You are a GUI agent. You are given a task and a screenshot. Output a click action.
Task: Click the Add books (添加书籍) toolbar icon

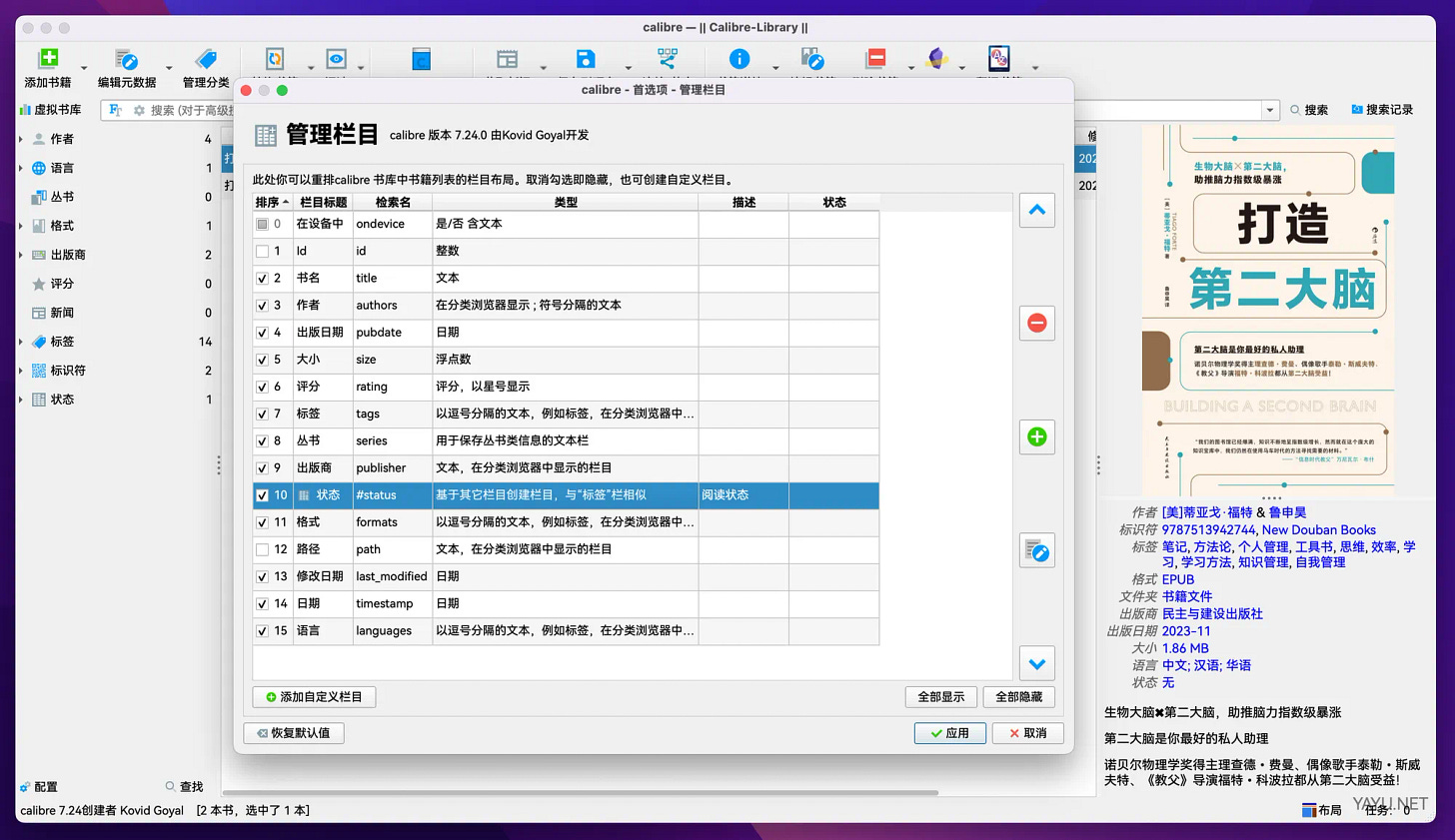click(x=48, y=59)
